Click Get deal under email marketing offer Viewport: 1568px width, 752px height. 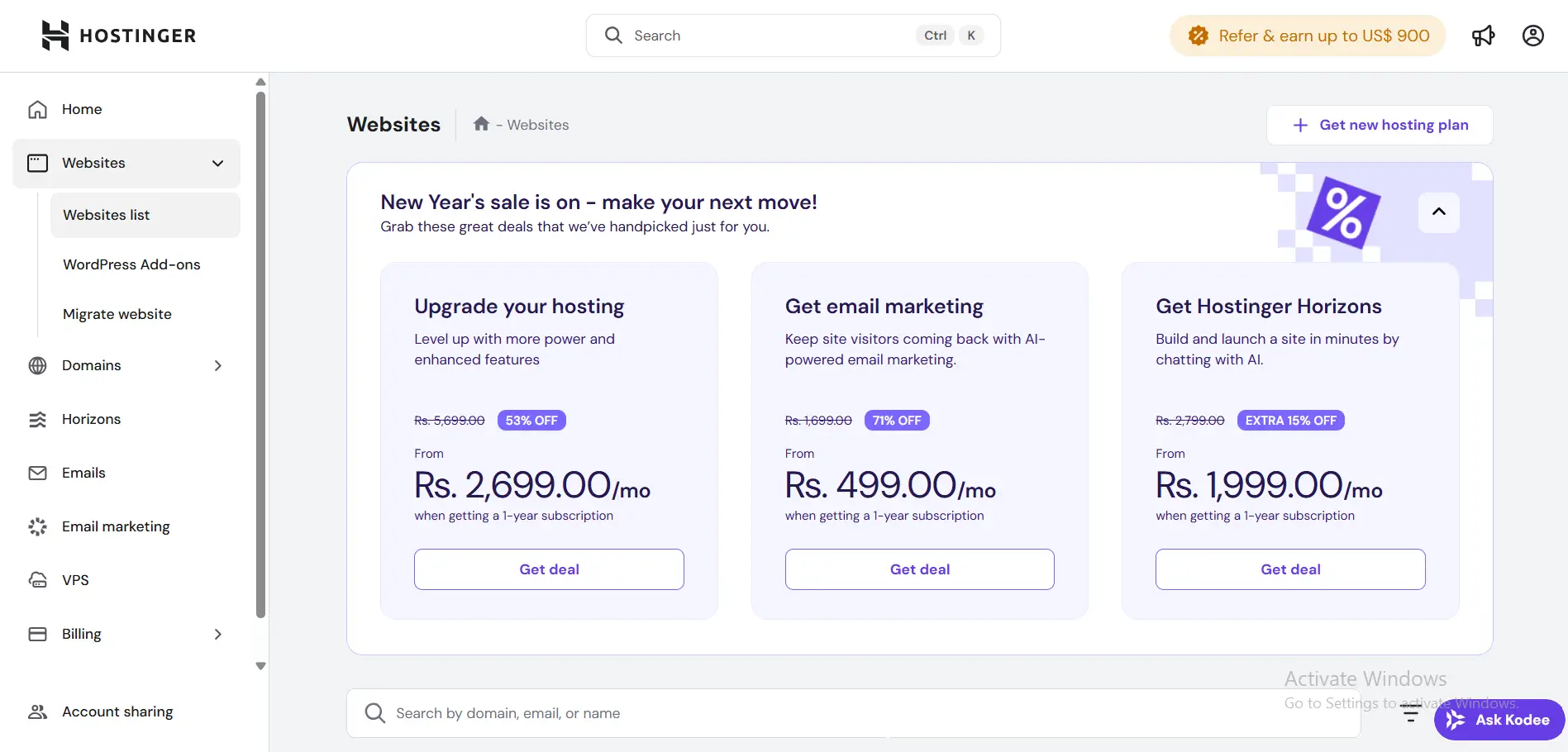click(x=918, y=569)
